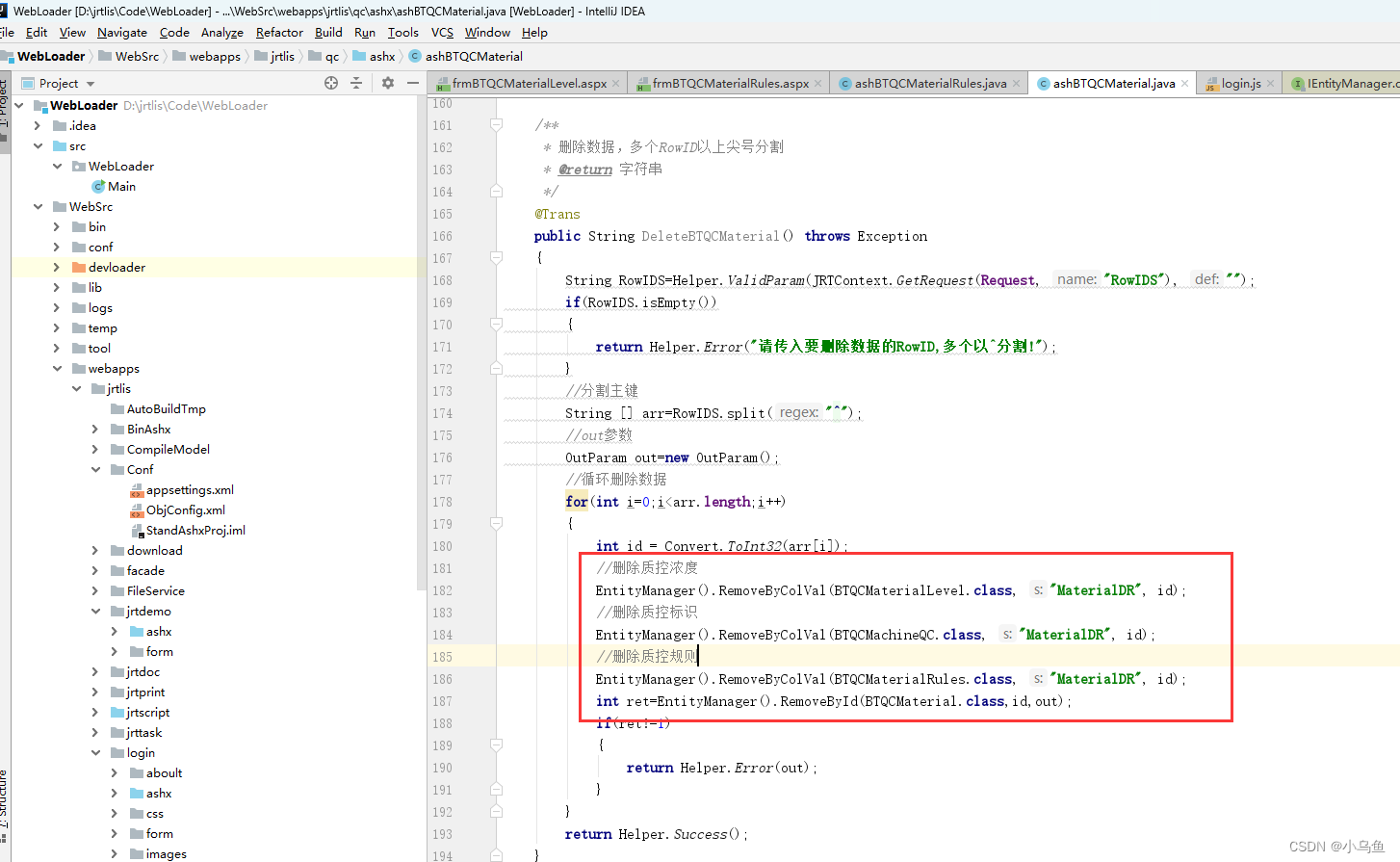This screenshot has width=1400, height=862.
Task: Switch to frmBTQCMaterialLevel.aspx tab
Action: point(530,84)
